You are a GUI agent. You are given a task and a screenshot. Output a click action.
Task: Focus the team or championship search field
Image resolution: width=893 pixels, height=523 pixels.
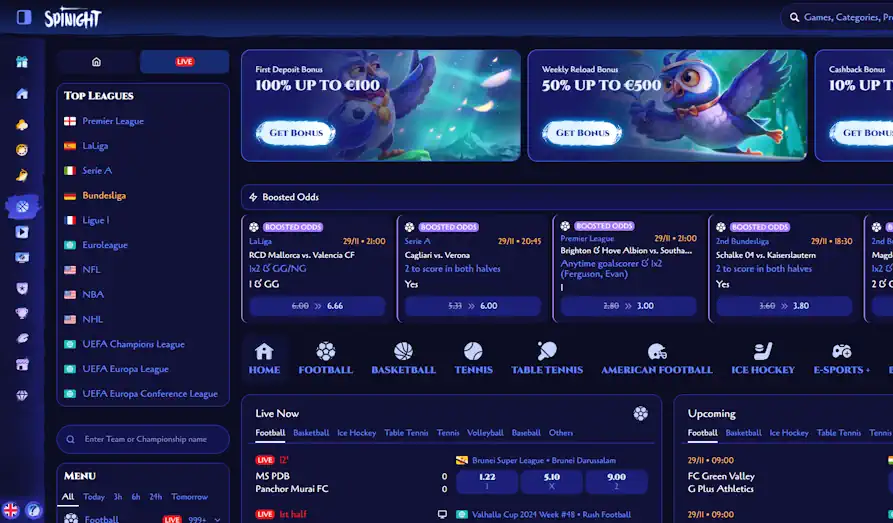click(143, 439)
